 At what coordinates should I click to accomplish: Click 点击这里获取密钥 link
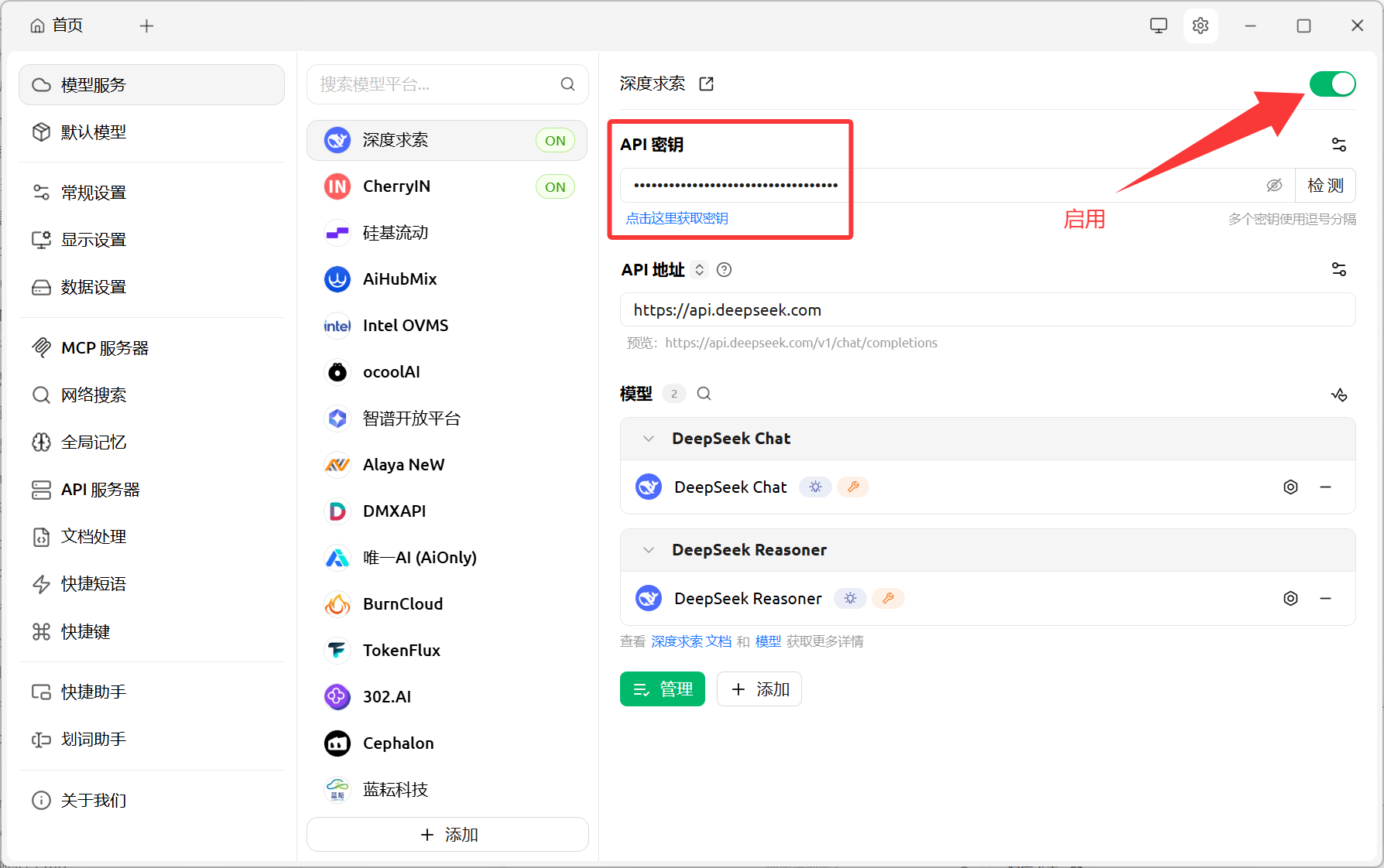pyautogui.click(x=677, y=218)
